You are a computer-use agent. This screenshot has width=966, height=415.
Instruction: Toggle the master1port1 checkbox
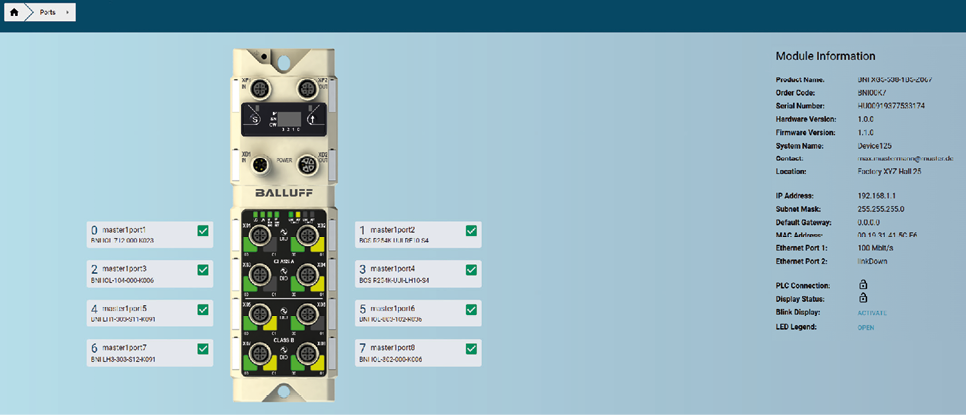(203, 231)
